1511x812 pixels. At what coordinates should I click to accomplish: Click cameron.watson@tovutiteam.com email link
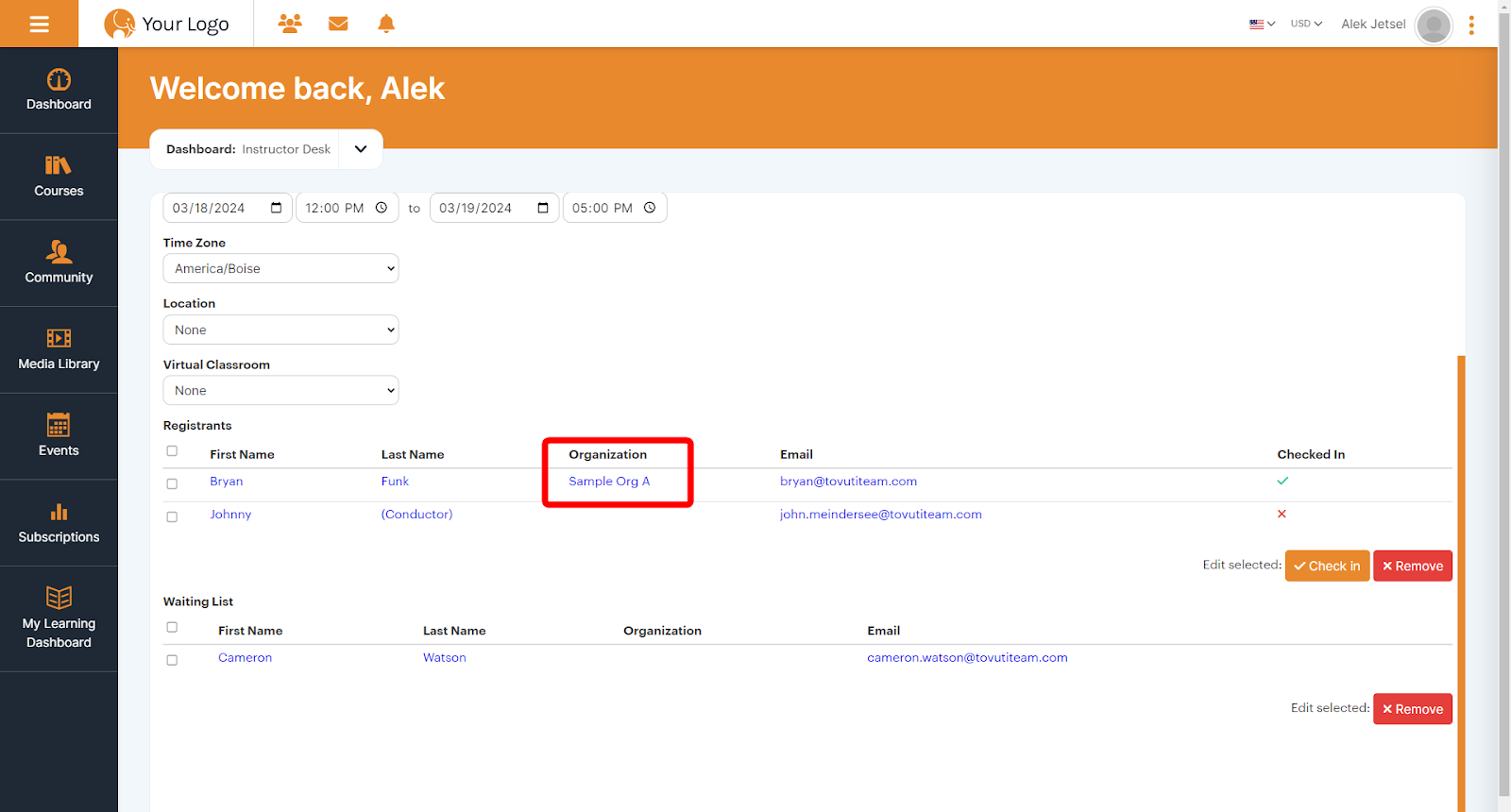click(967, 658)
